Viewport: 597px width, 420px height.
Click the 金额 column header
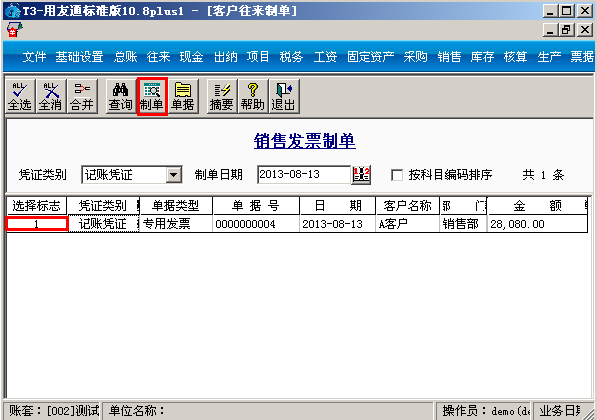pyautogui.click(x=537, y=206)
